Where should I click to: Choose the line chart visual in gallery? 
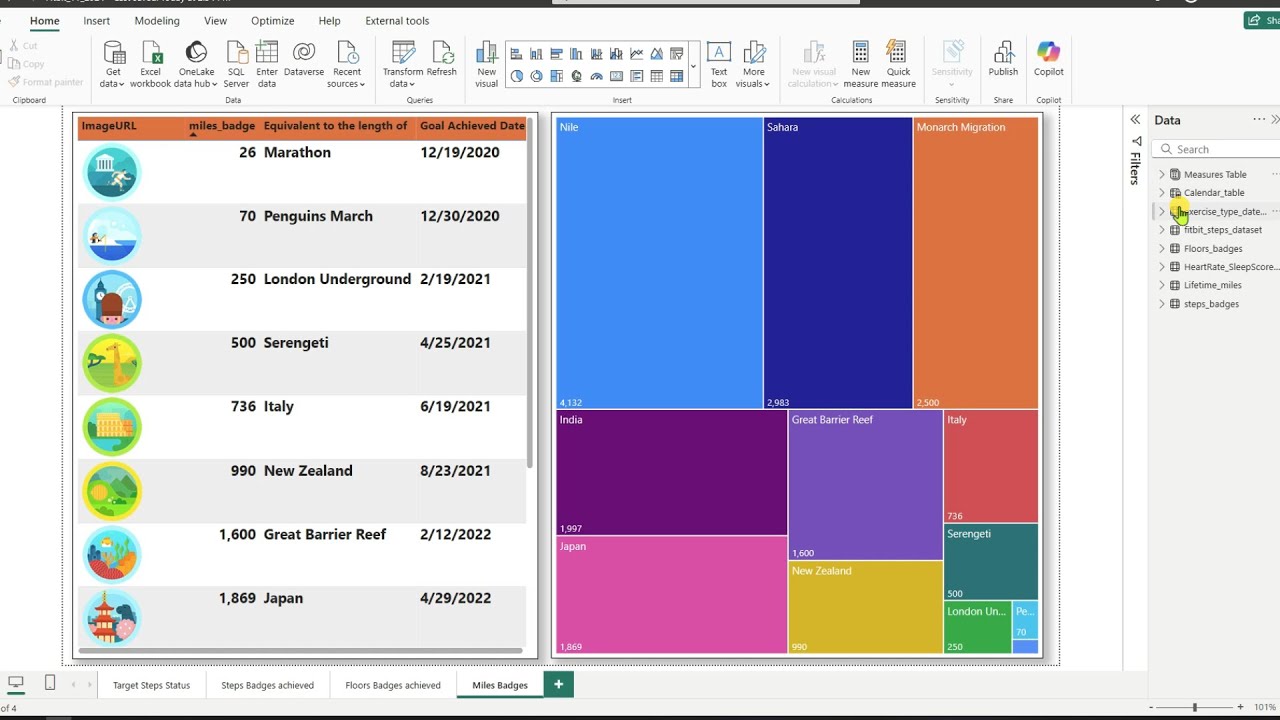637,54
